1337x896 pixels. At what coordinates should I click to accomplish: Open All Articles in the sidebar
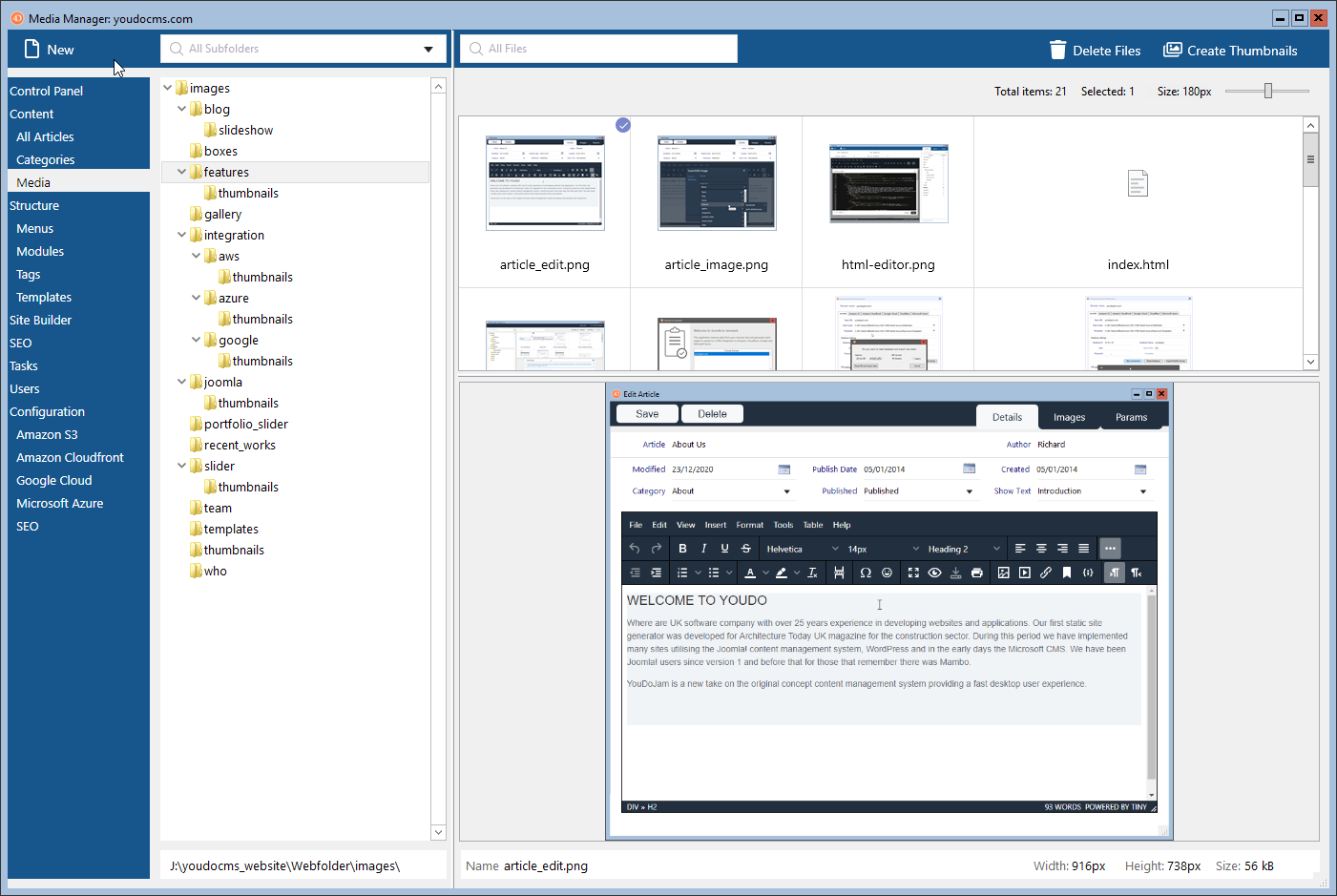tap(45, 136)
